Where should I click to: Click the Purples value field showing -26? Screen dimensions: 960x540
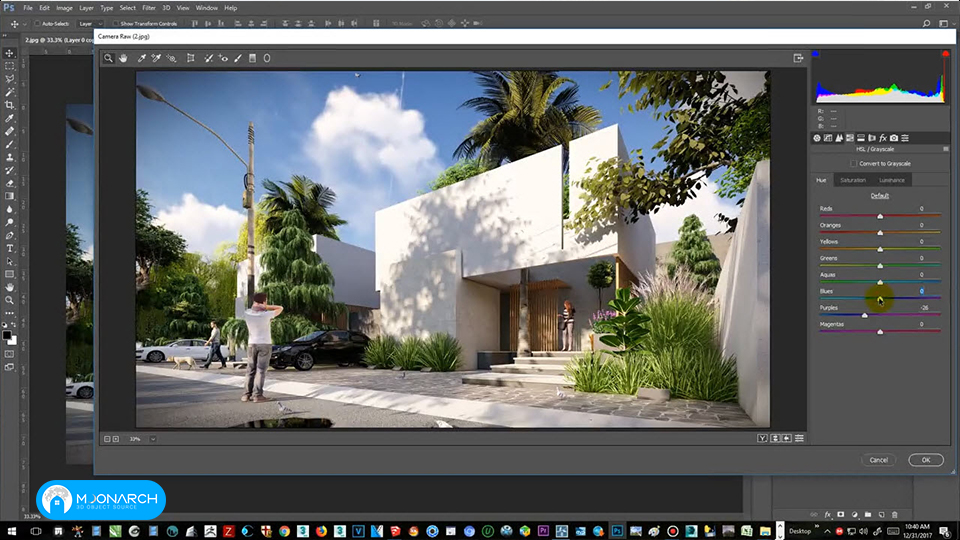click(923, 308)
